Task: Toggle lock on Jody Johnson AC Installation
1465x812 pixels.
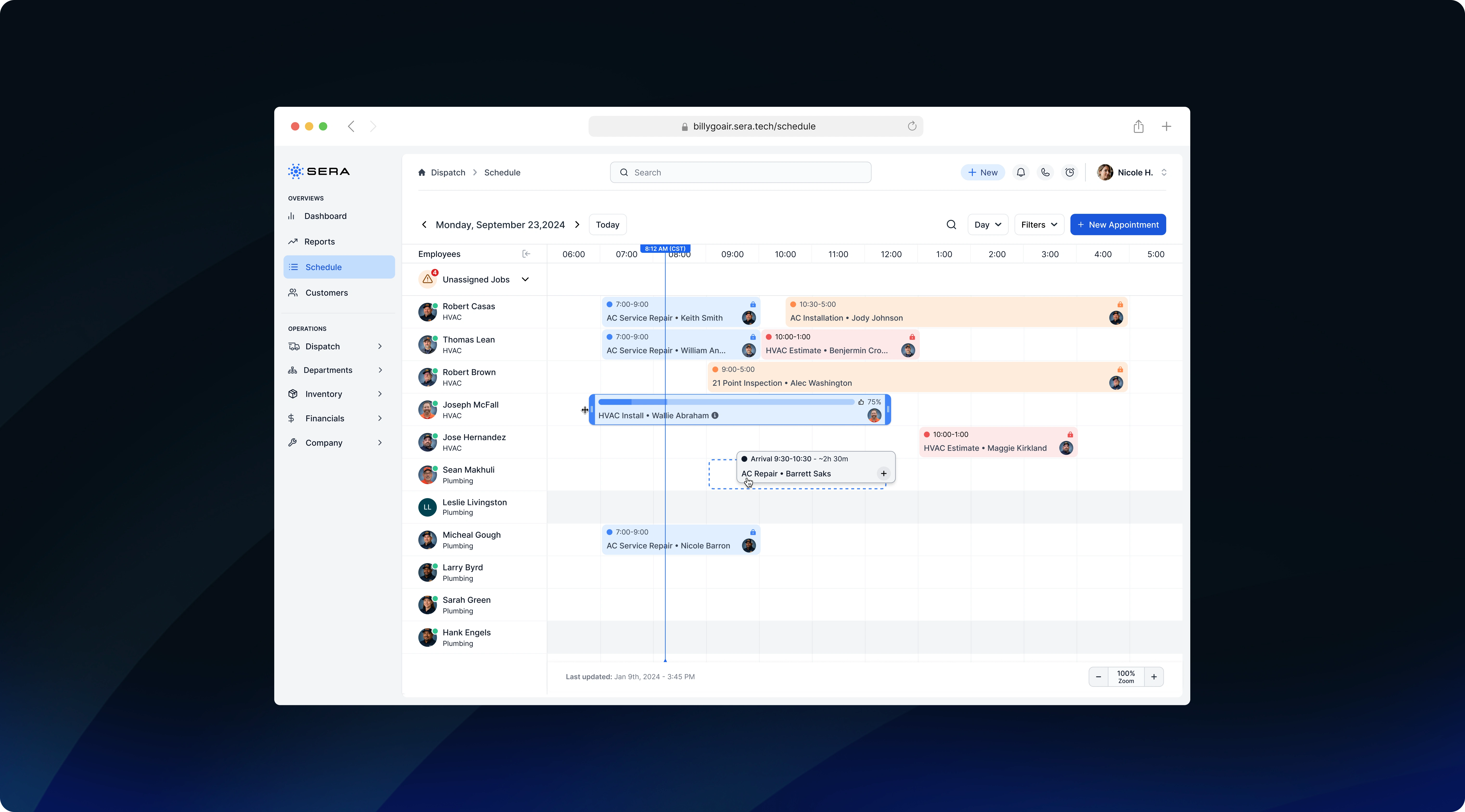Action: [x=1120, y=304]
